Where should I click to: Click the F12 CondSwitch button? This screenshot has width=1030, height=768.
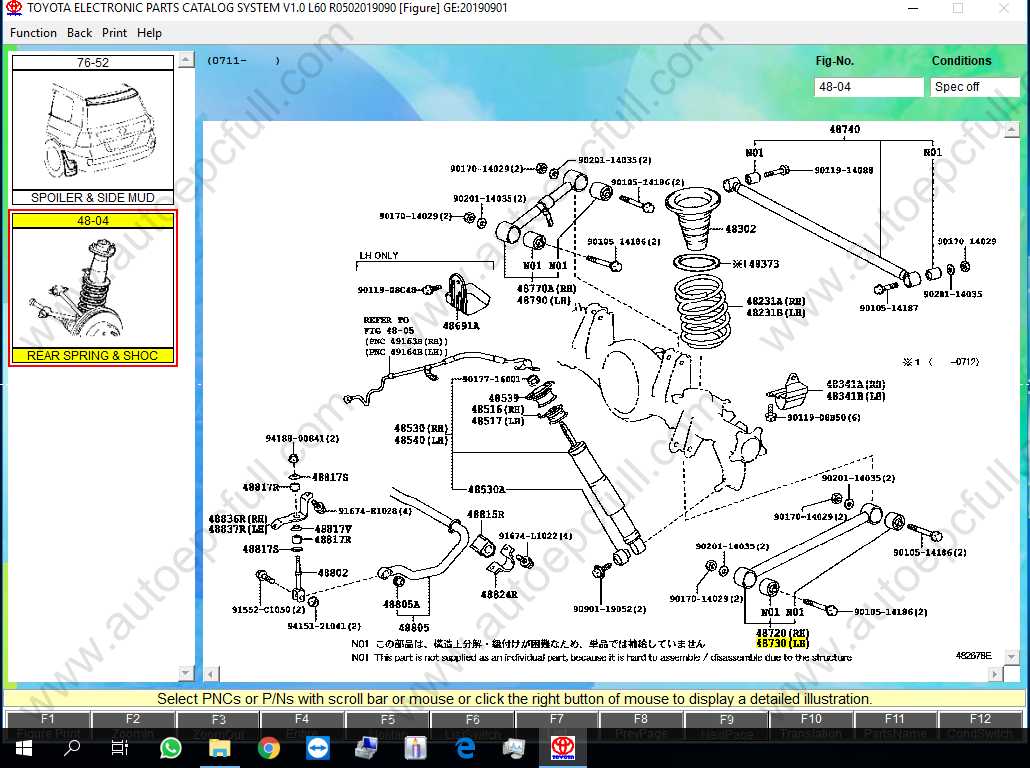[980, 720]
